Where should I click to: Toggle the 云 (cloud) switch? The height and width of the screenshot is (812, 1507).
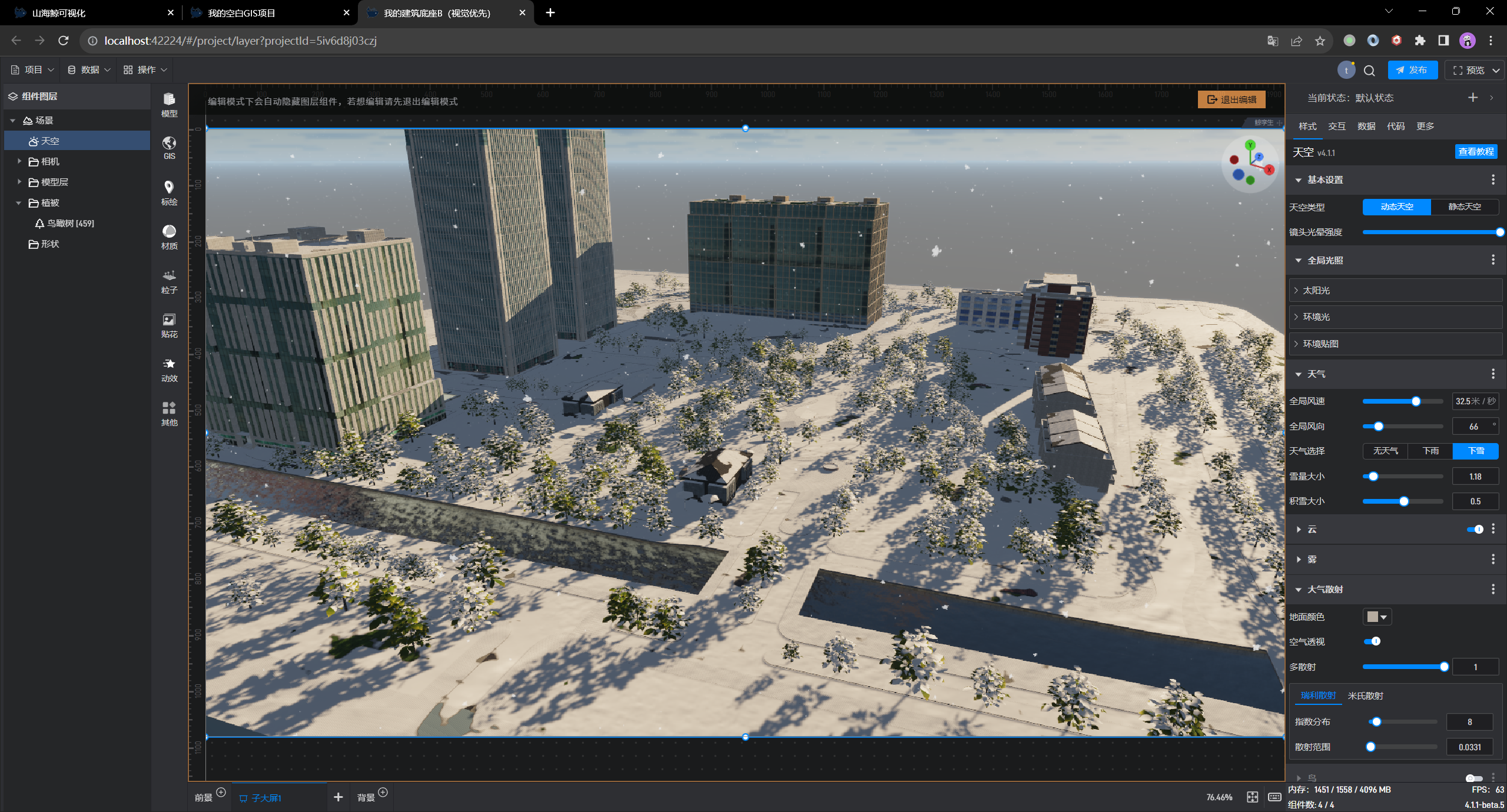click(x=1475, y=529)
